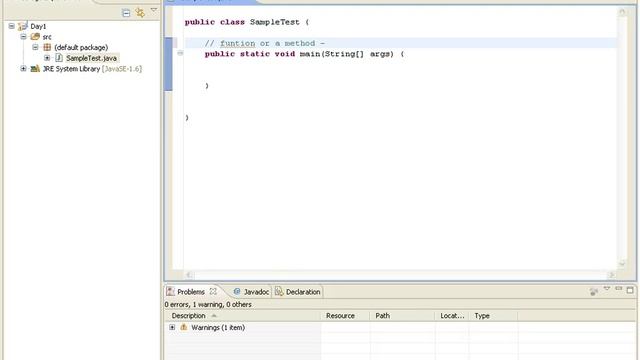Viewport: 640px width, 360px height.
Task: Collapse the default package node
Action: click(x=35, y=47)
